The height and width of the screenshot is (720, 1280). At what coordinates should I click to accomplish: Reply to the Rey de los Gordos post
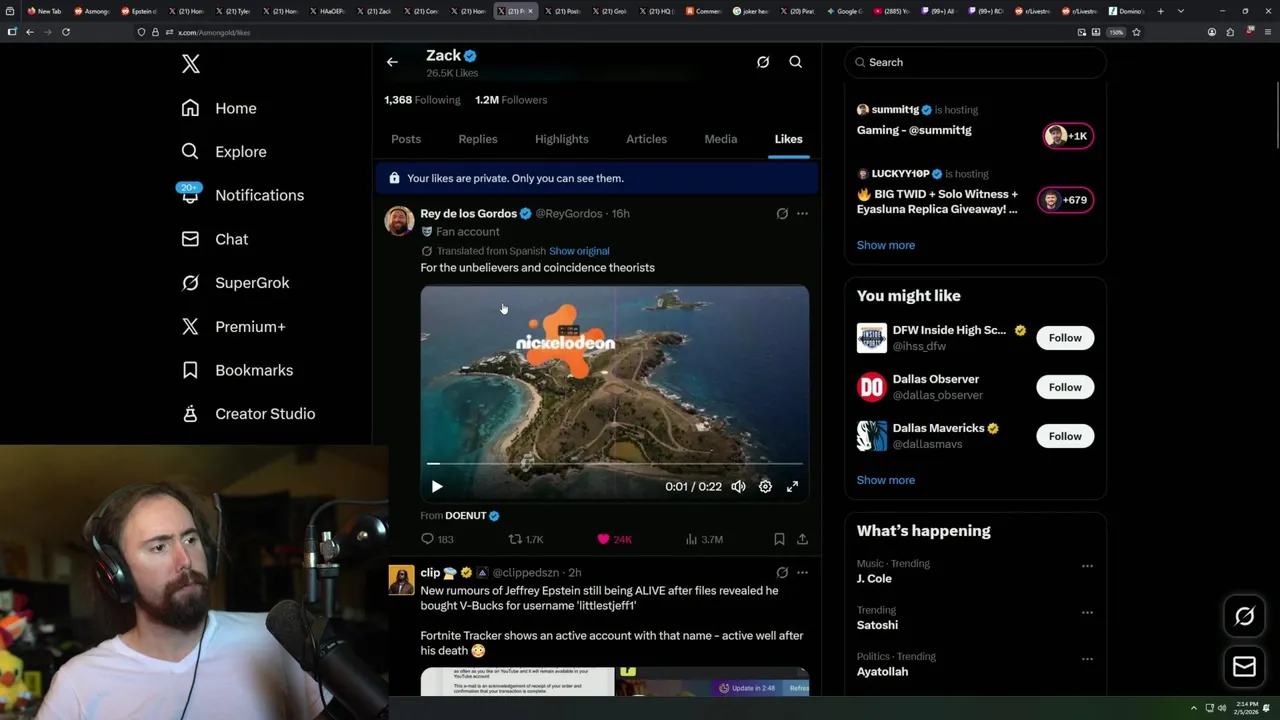click(x=437, y=539)
